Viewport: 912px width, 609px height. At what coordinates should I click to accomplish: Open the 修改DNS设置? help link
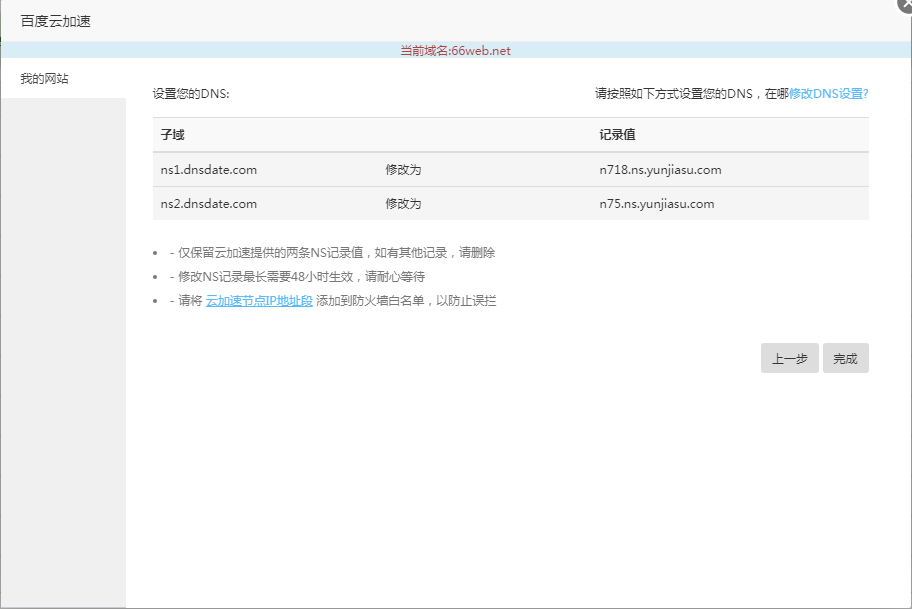(828, 94)
